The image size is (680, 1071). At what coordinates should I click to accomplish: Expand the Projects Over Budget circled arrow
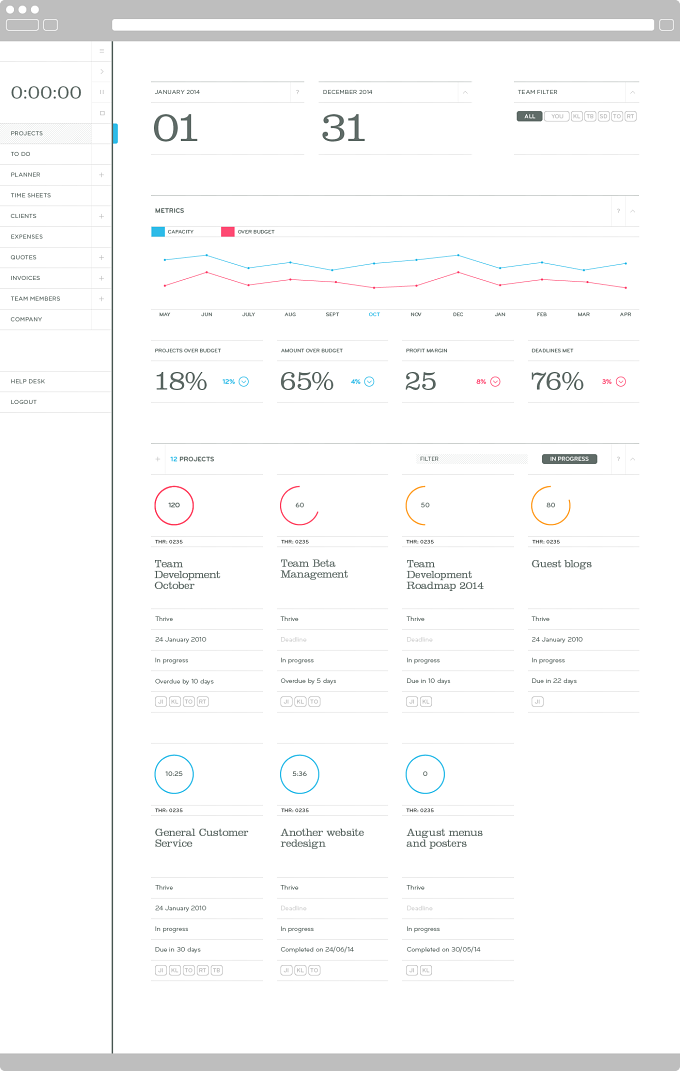(x=244, y=382)
